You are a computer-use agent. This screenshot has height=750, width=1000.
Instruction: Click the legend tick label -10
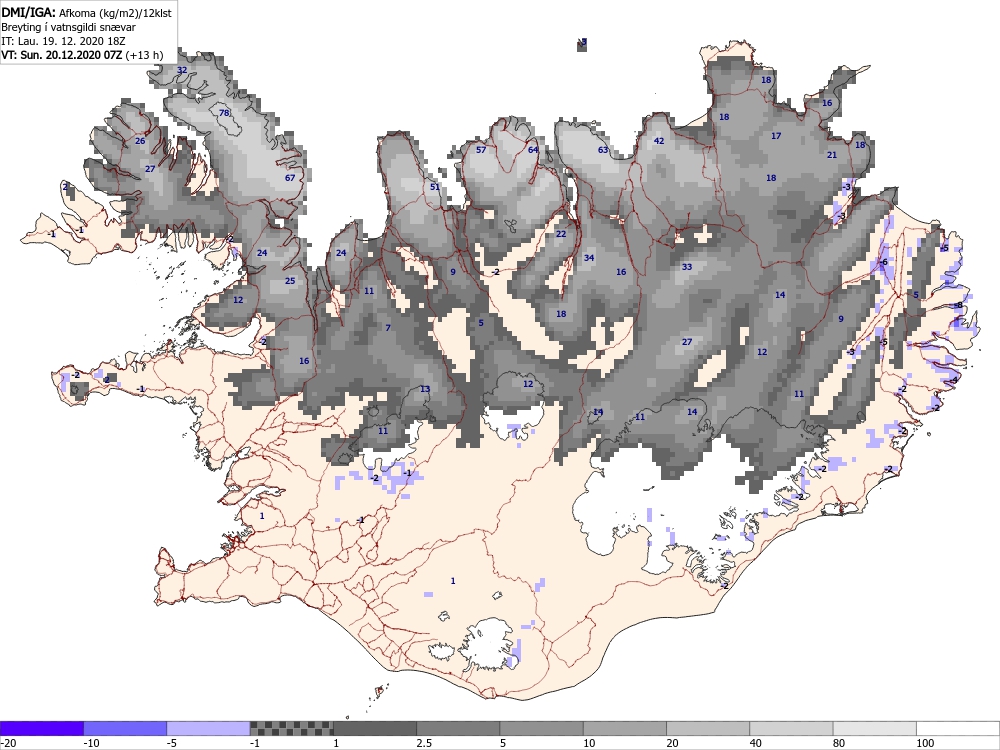(x=92, y=743)
